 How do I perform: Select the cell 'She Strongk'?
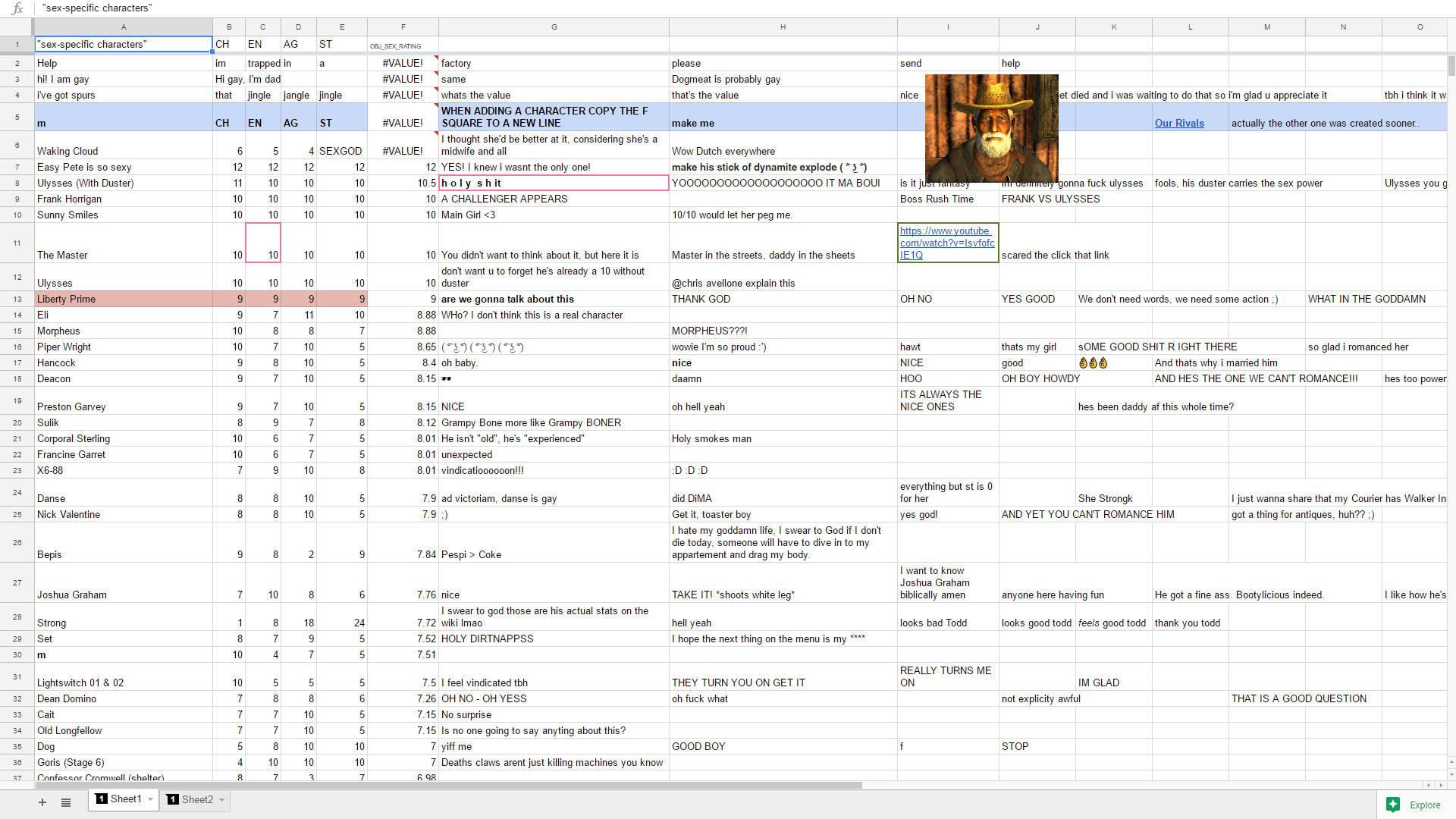(x=1114, y=492)
